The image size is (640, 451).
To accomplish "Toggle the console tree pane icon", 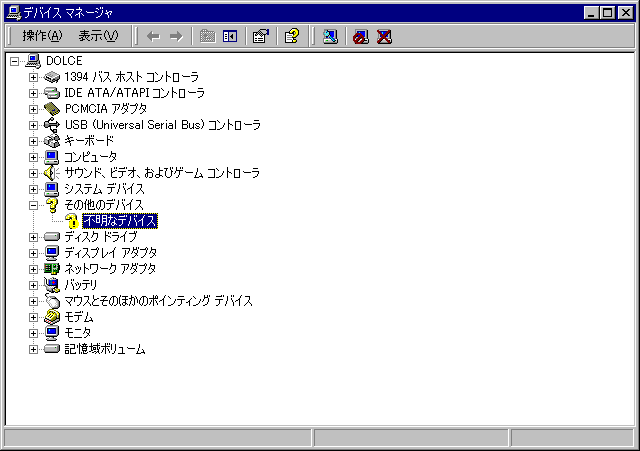I will [x=230, y=37].
